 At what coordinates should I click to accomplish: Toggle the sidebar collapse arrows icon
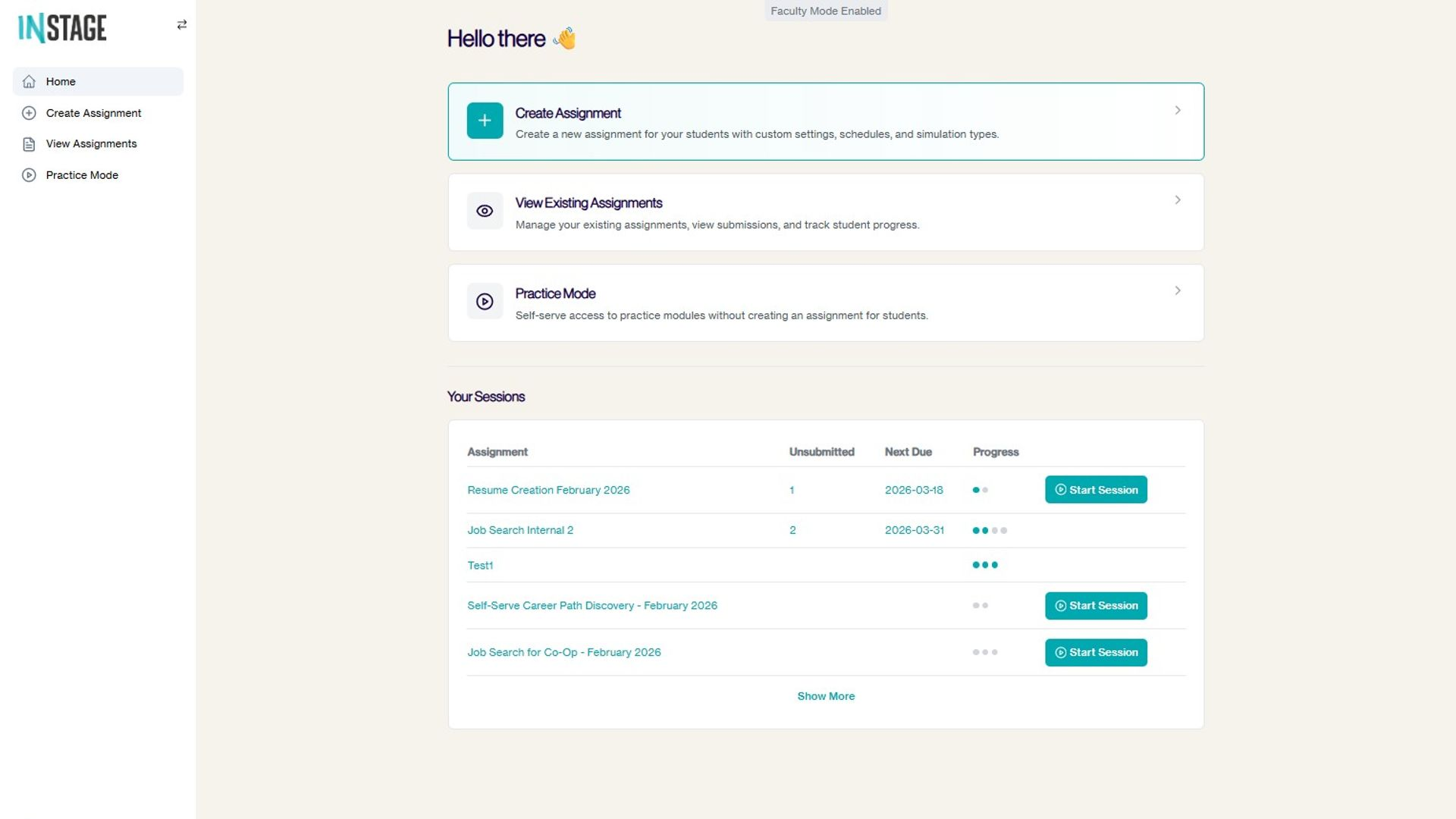pyautogui.click(x=182, y=25)
